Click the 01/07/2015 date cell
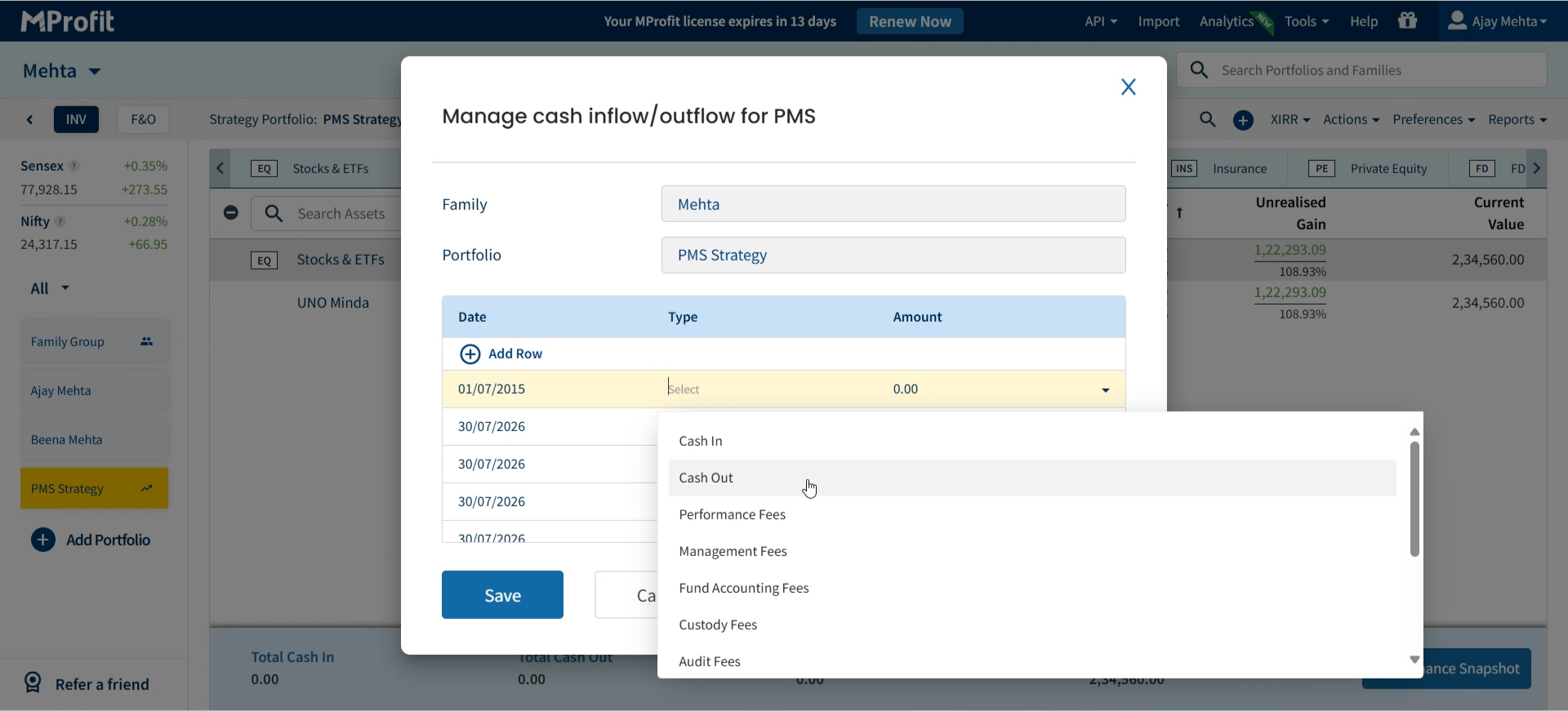This screenshot has width=1568, height=712. tap(492, 389)
